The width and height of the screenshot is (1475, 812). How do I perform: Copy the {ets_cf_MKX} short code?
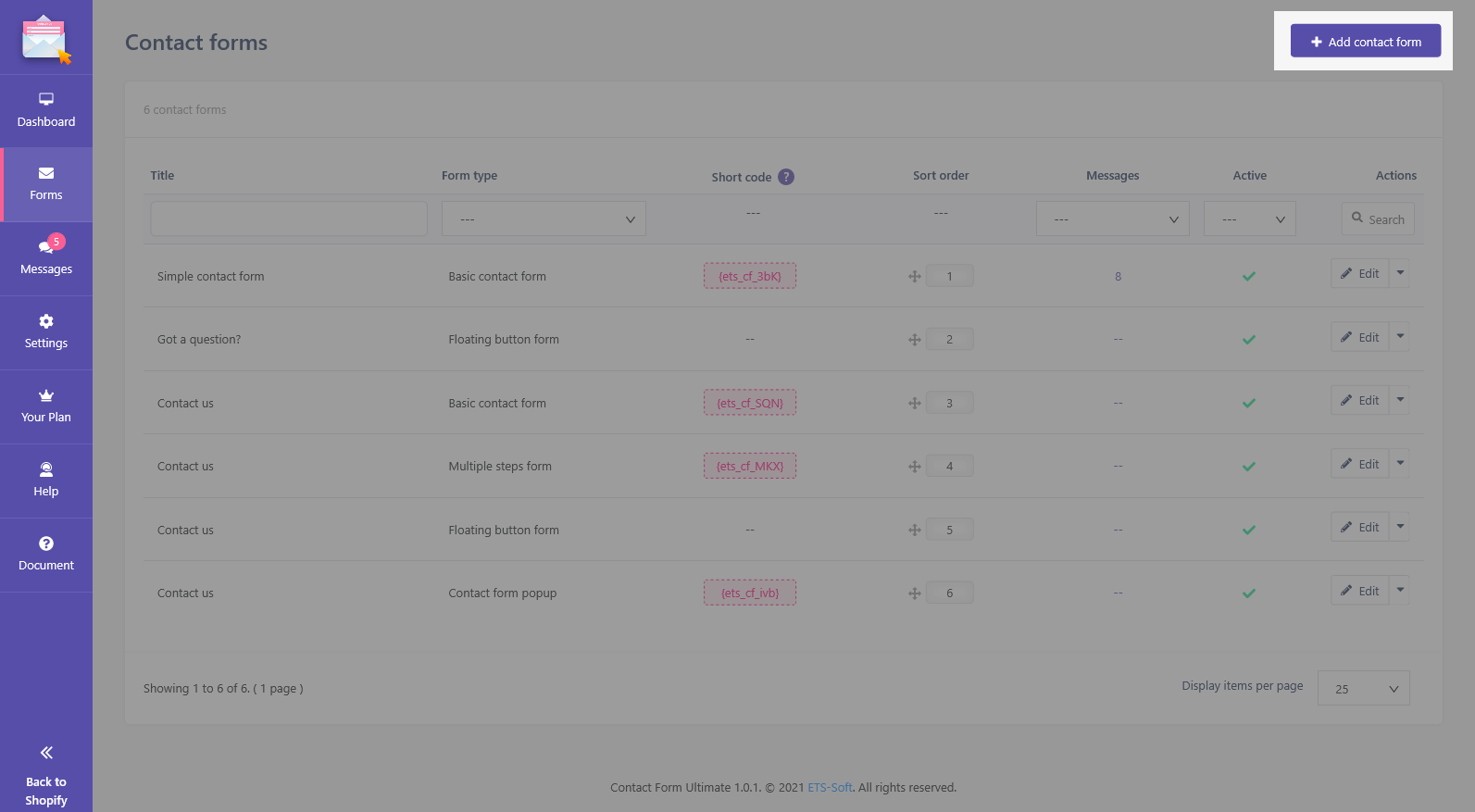750,466
